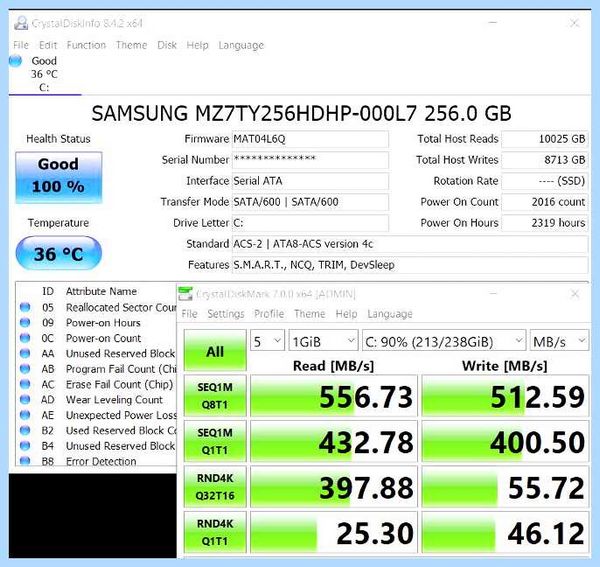Screen dimensions: 600x567
Task: Open Help menu in CrystalDiskMark
Action: [346, 314]
